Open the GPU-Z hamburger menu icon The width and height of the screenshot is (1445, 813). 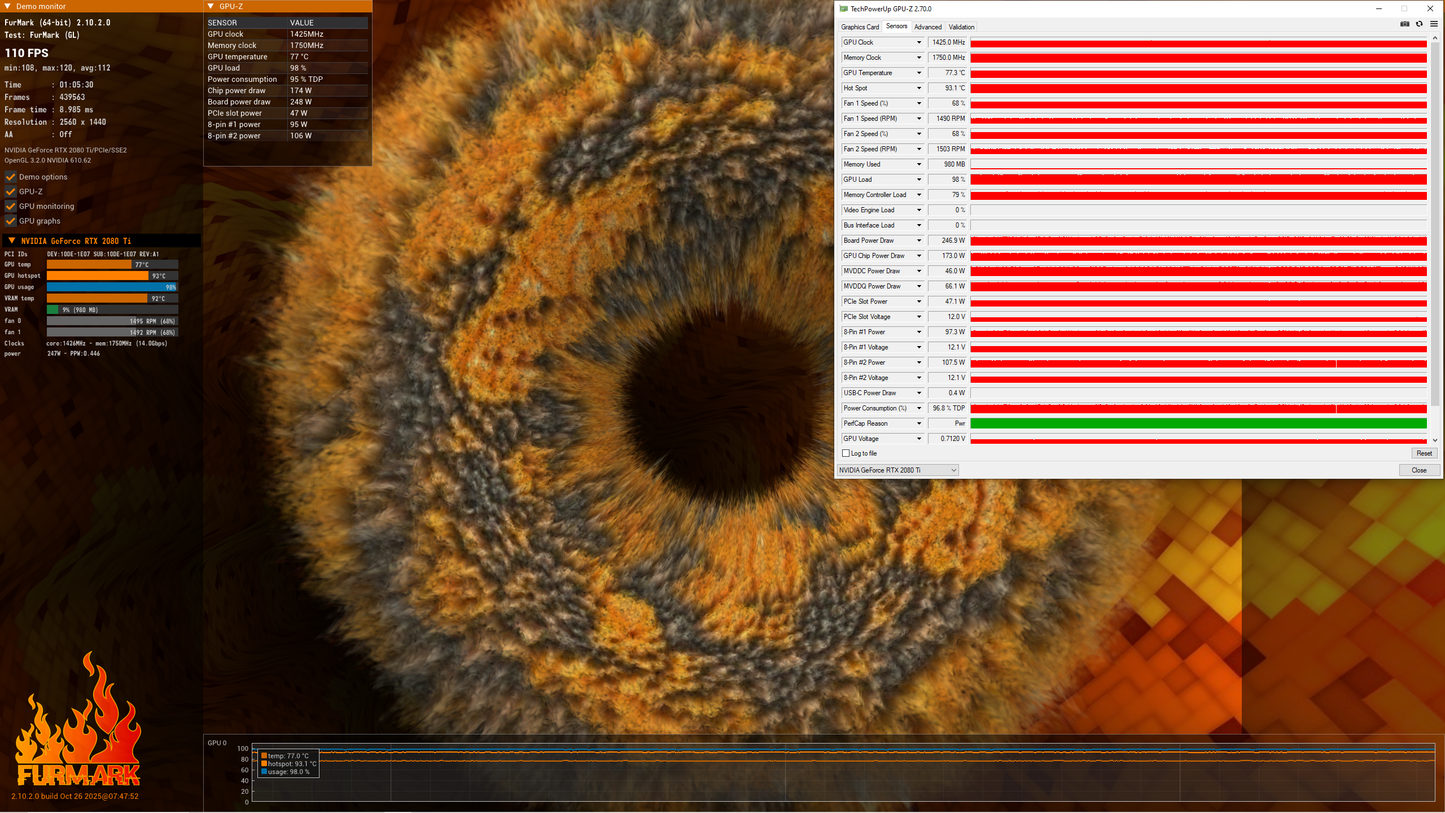(x=1433, y=24)
